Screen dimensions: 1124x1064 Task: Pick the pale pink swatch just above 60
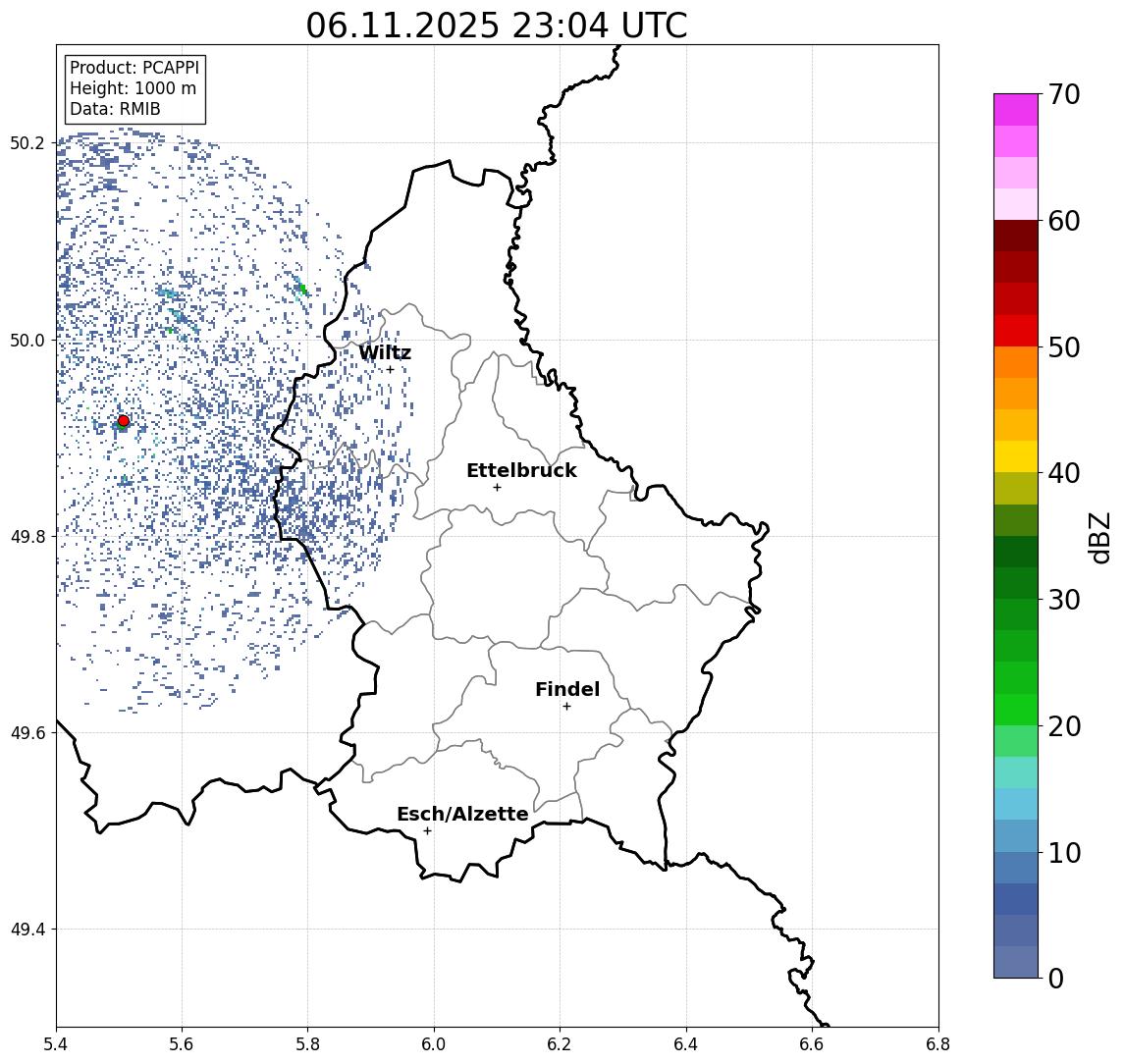pos(1016,204)
